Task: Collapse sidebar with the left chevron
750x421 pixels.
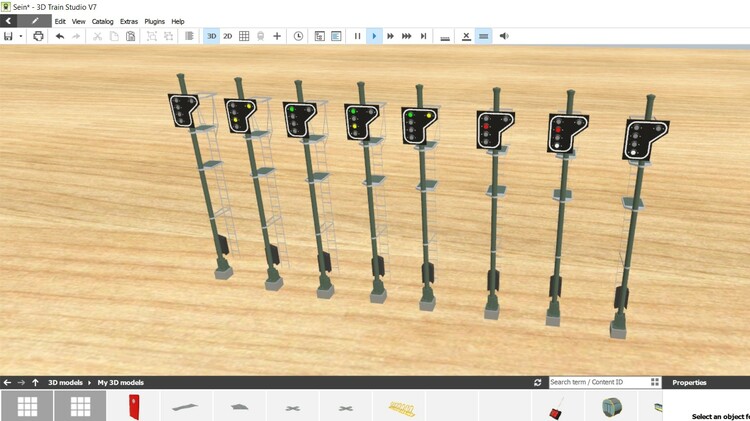Action: [9, 21]
